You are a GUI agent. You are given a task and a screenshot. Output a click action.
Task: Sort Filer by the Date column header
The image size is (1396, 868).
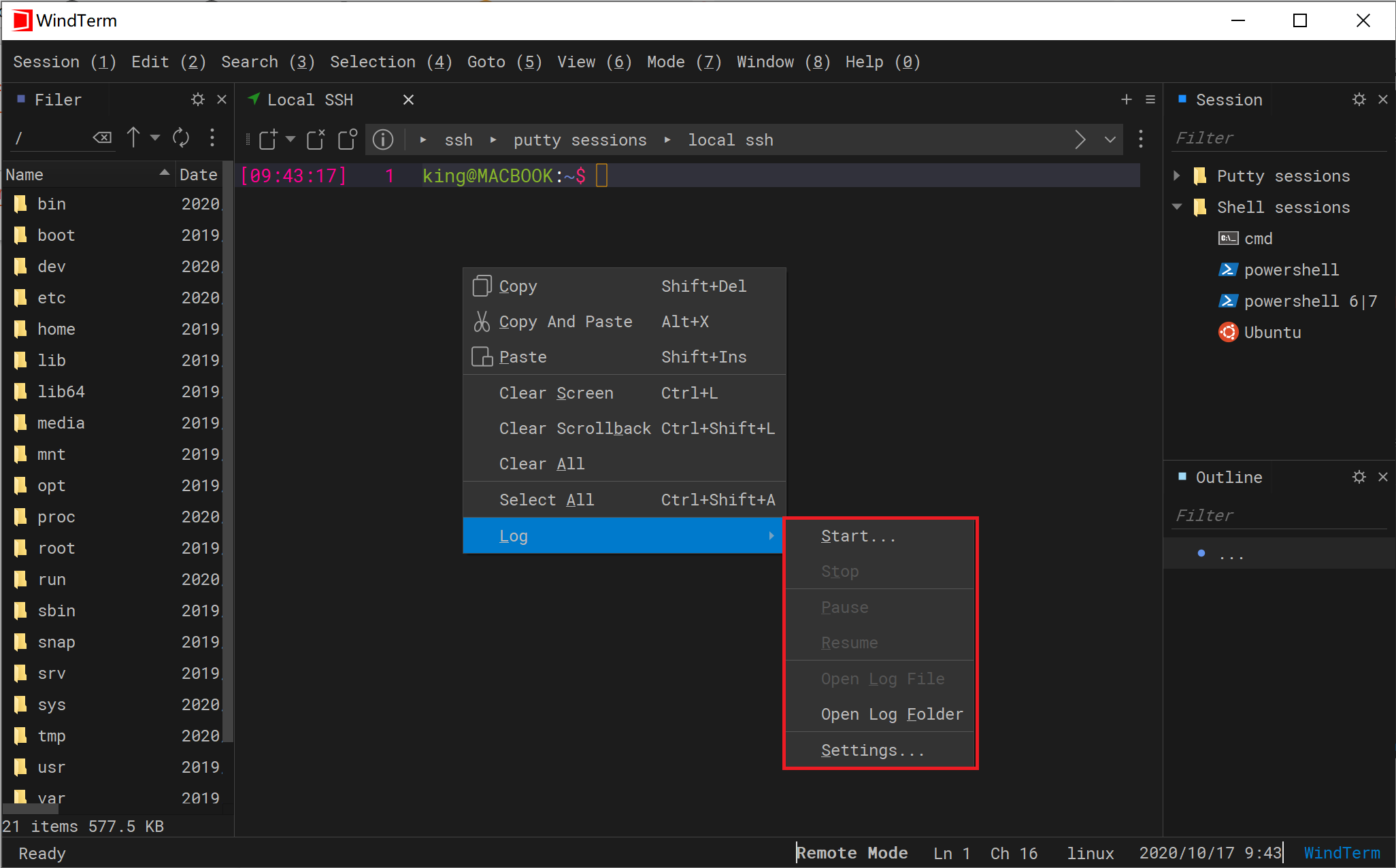tap(199, 175)
